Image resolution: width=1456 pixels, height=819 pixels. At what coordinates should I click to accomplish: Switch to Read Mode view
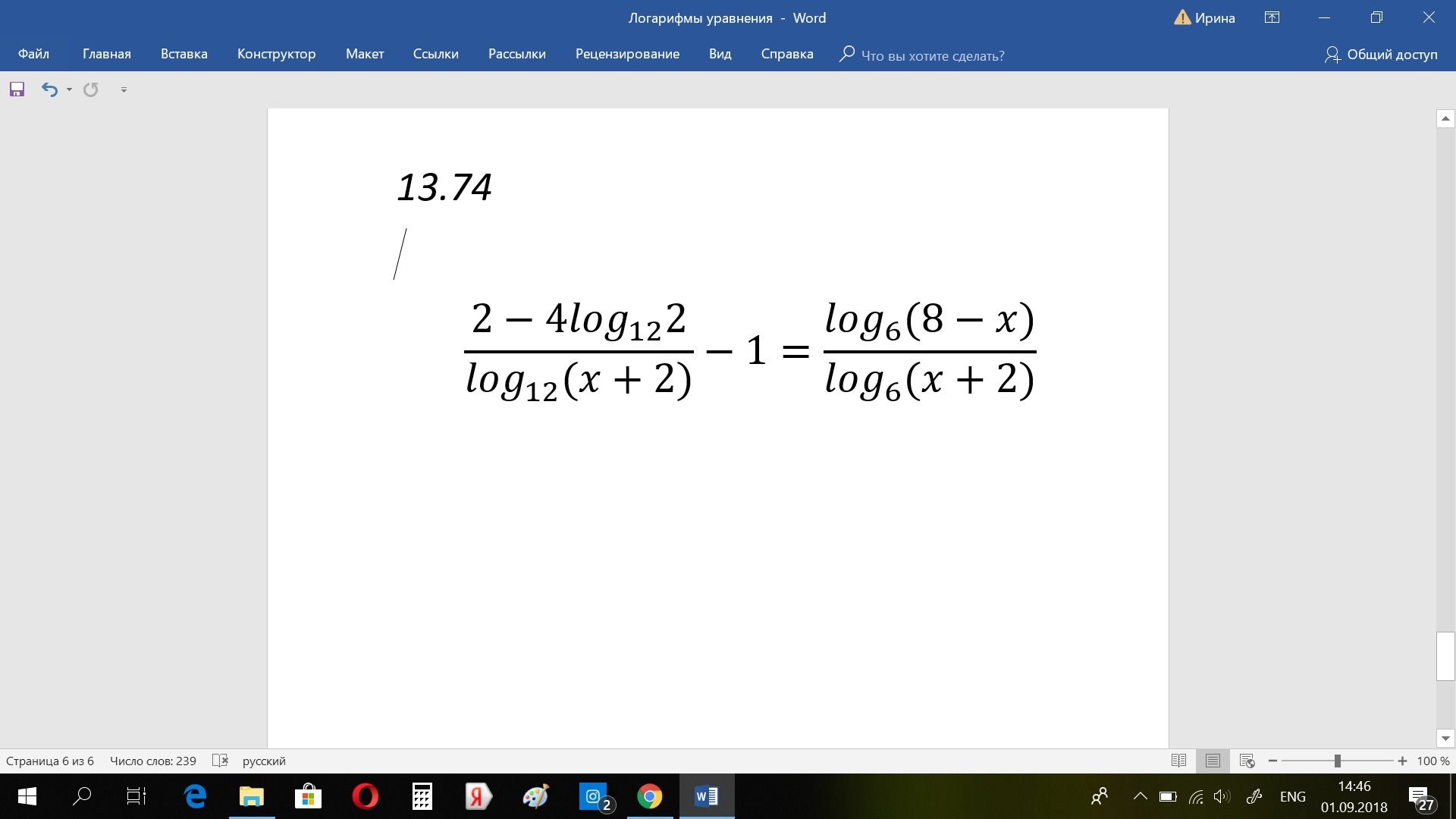(1178, 761)
